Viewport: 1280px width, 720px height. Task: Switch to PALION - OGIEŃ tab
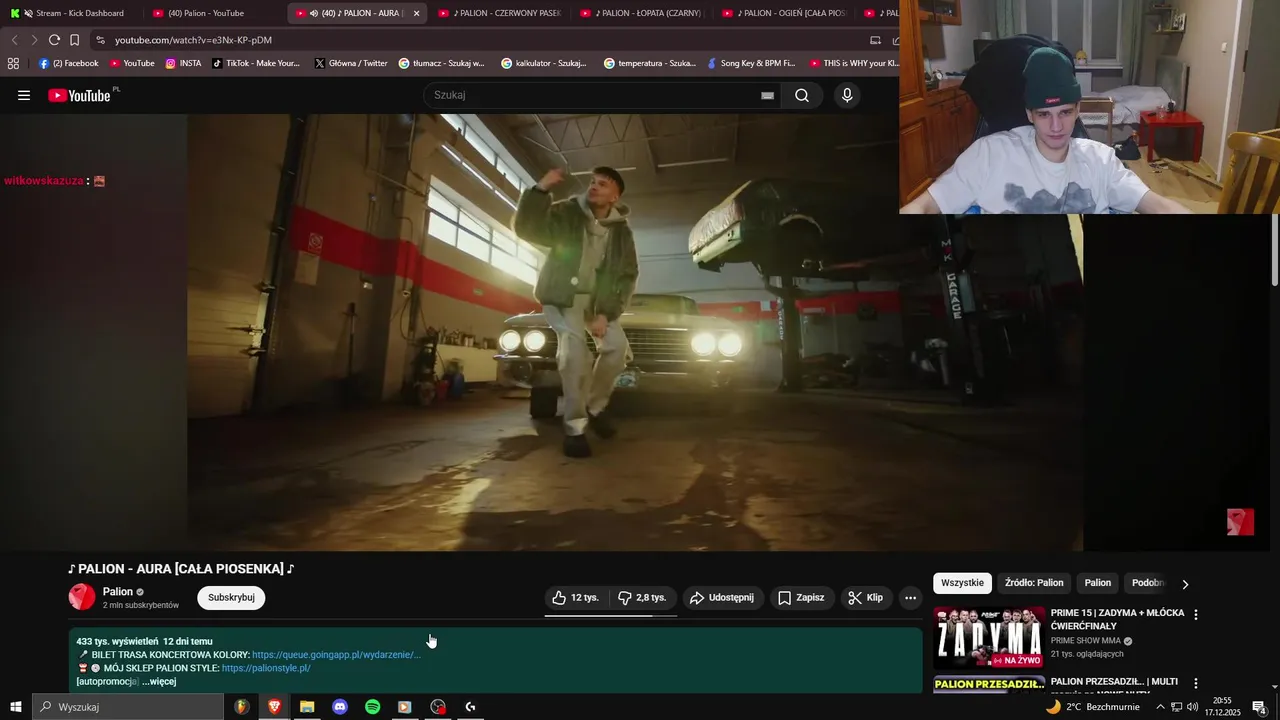[x=784, y=13]
